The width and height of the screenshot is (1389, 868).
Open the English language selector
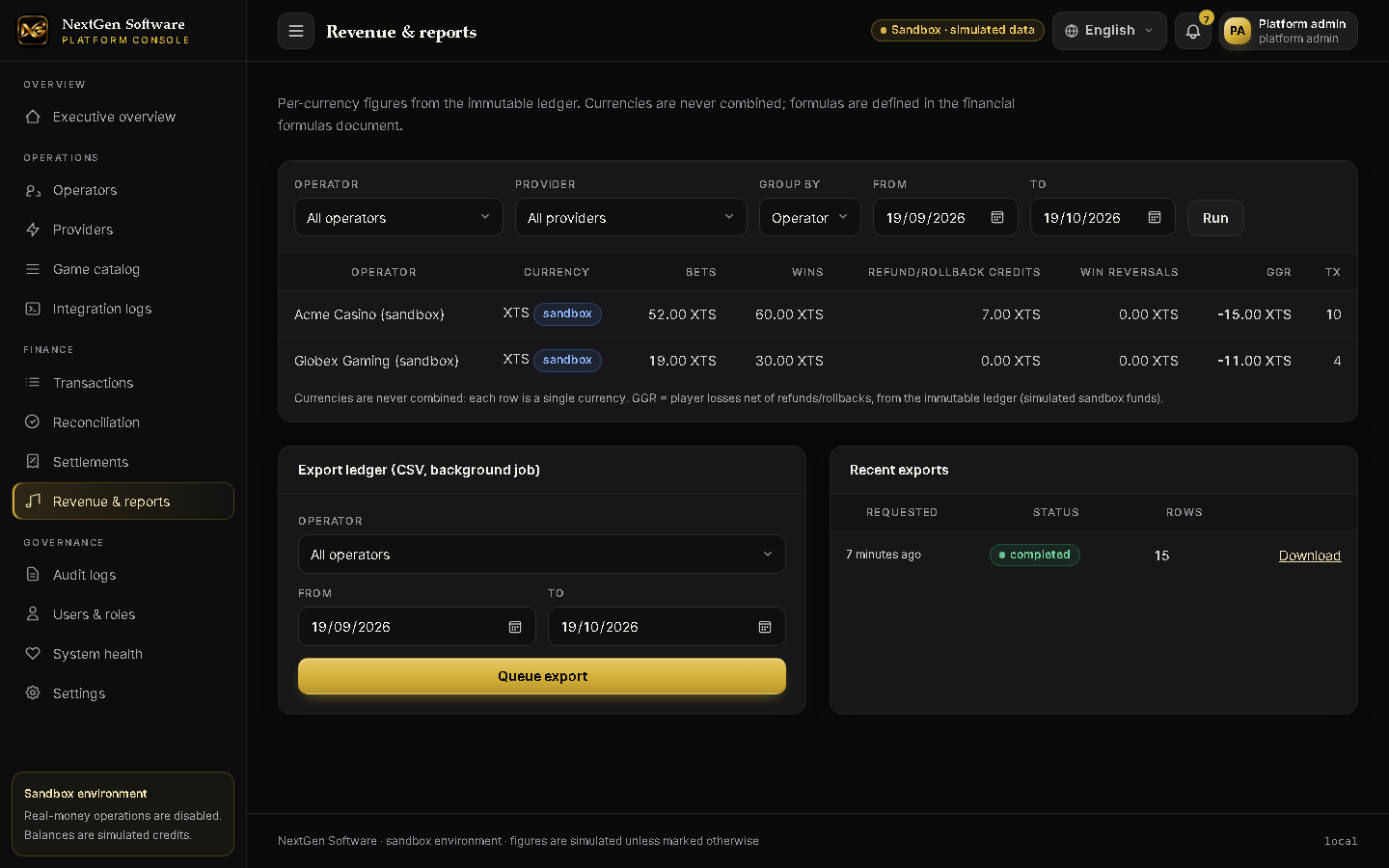tap(1109, 31)
